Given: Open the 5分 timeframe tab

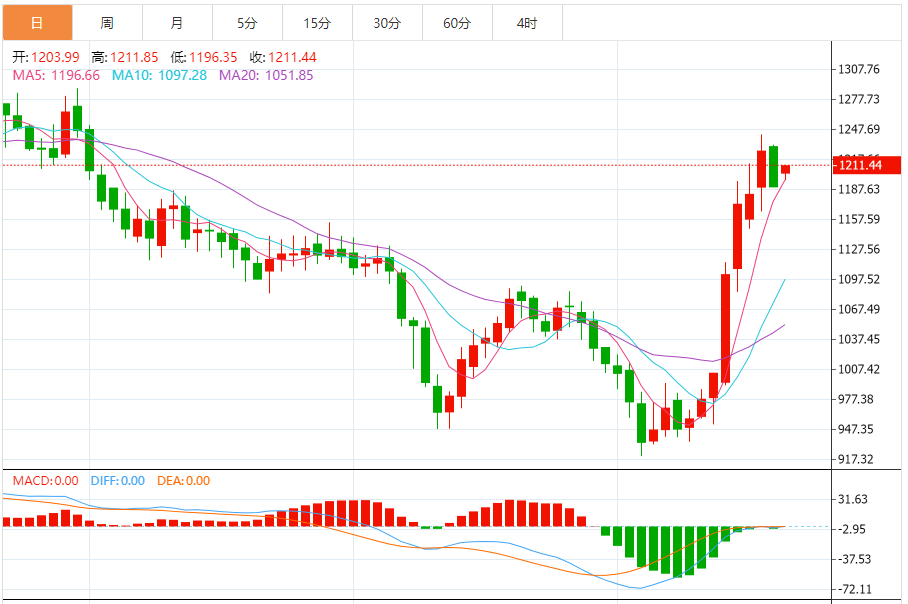Looking at the screenshot, I should click(x=247, y=23).
